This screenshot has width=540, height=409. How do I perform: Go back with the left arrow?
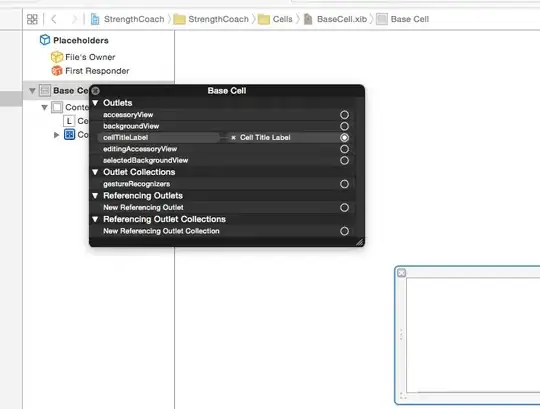click(x=54, y=19)
